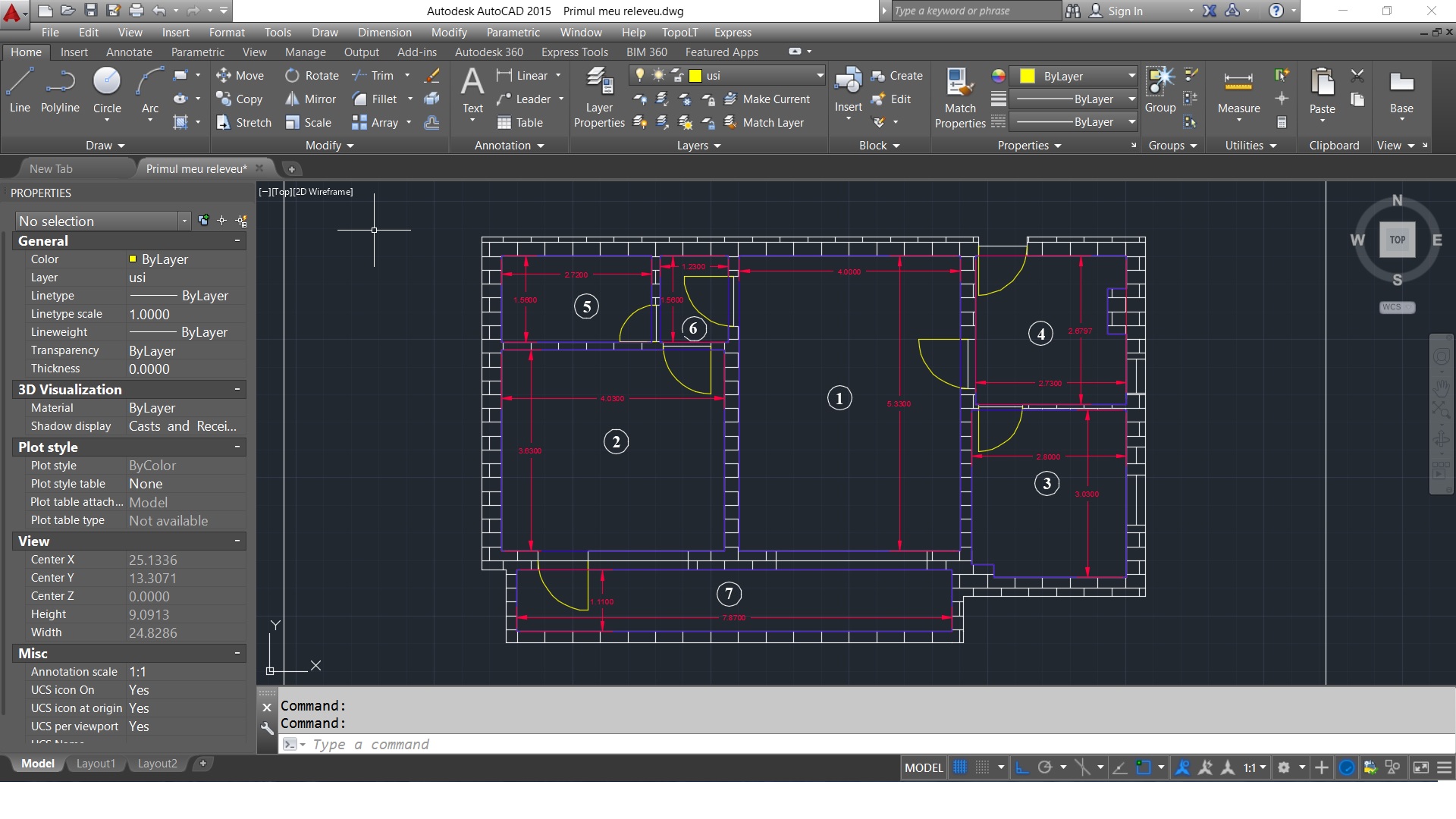The width and height of the screenshot is (1456, 819).
Task: Click the yellow ByLayer color swatch
Action: [x=1028, y=76]
